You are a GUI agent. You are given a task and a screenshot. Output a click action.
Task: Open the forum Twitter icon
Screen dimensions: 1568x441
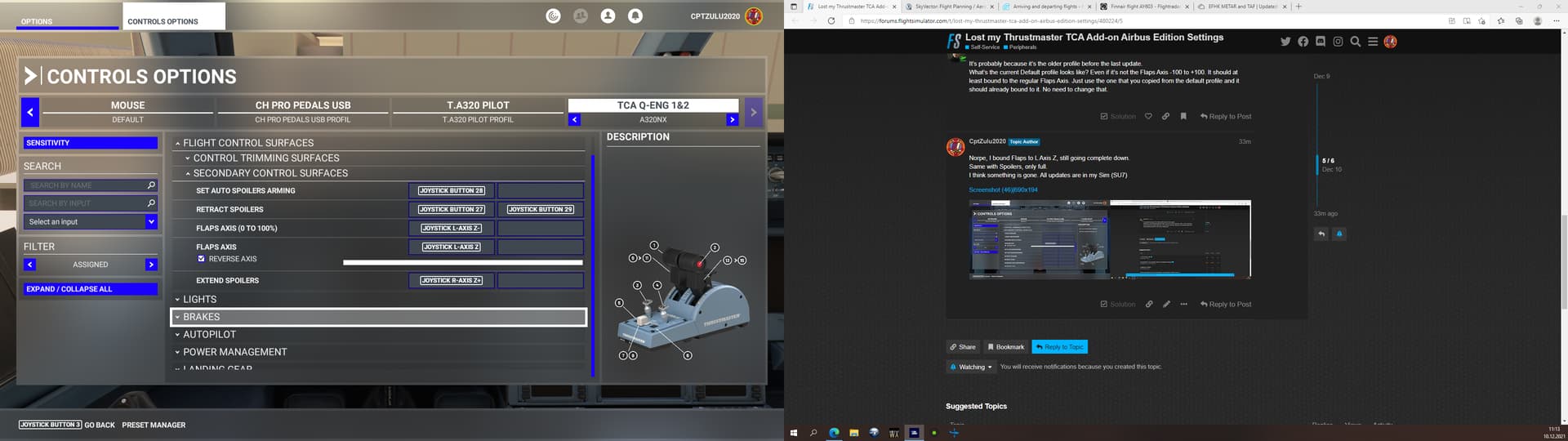tap(1285, 42)
